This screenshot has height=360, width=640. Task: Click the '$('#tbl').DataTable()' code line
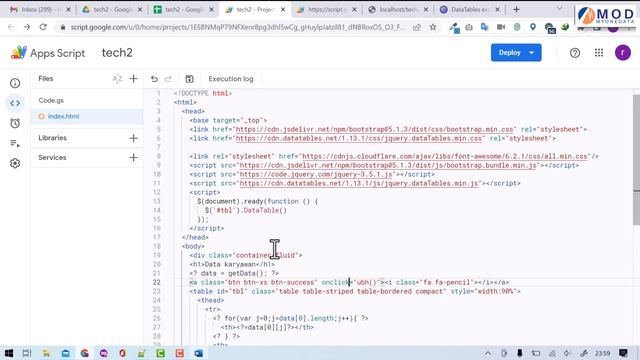[246, 210]
